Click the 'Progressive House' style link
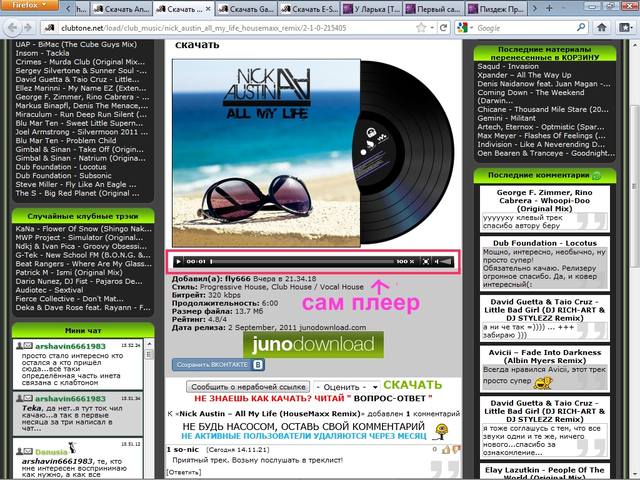 click(x=233, y=287)
